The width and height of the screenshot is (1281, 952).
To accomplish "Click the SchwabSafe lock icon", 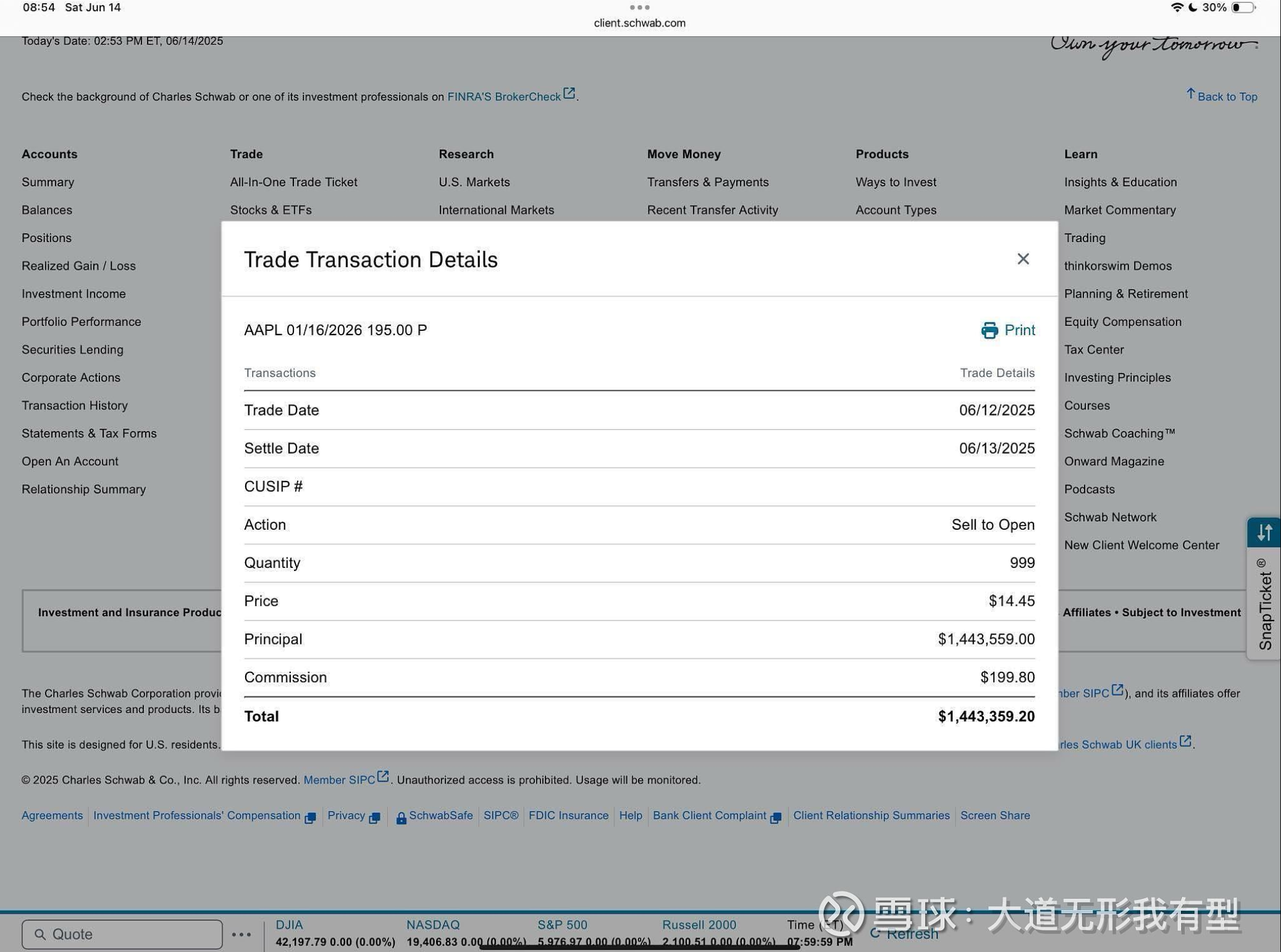I will tap(401, 818).
